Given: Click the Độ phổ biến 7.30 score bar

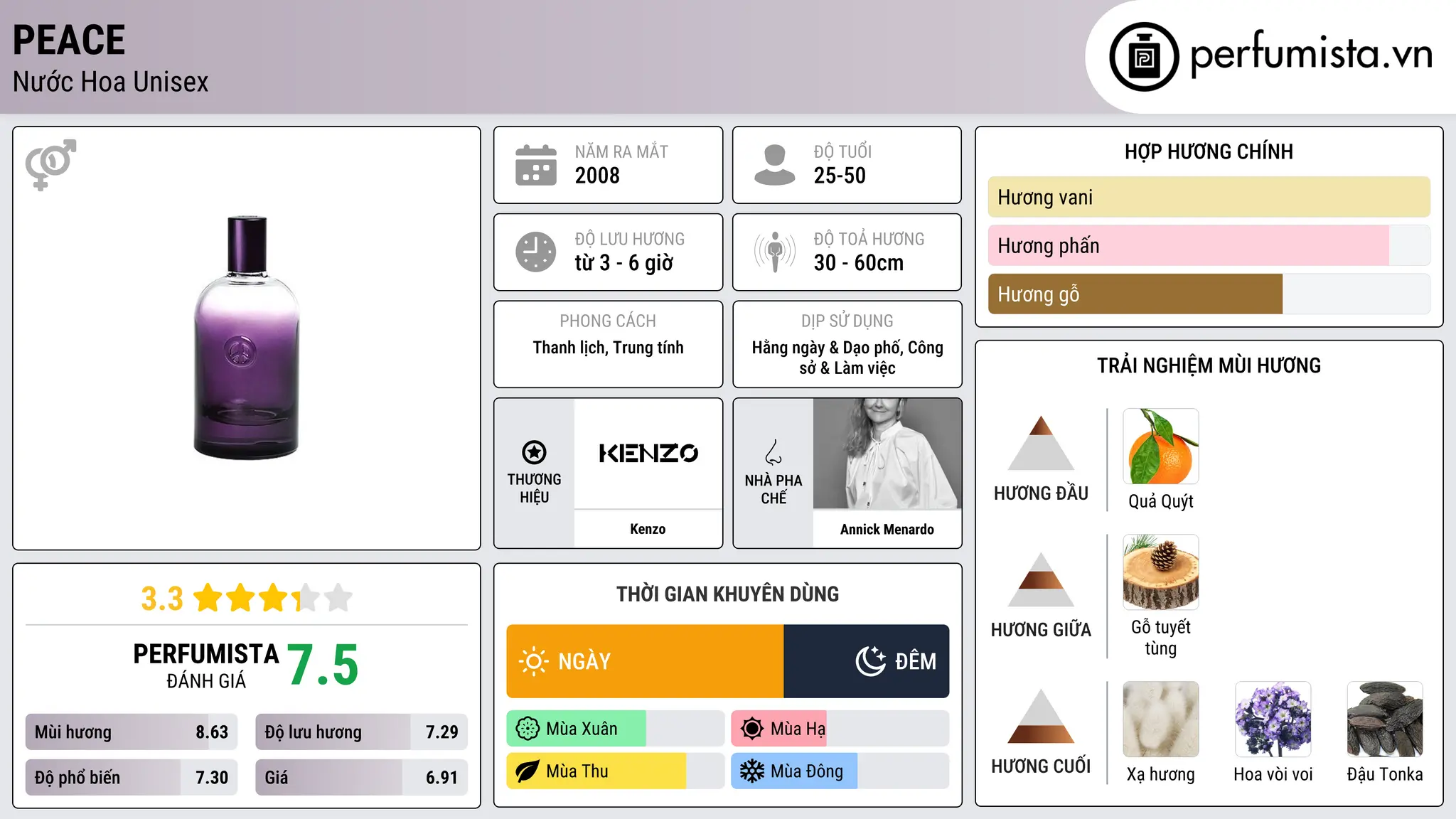Looking at the screenshot, I should (x=132, y=778).
